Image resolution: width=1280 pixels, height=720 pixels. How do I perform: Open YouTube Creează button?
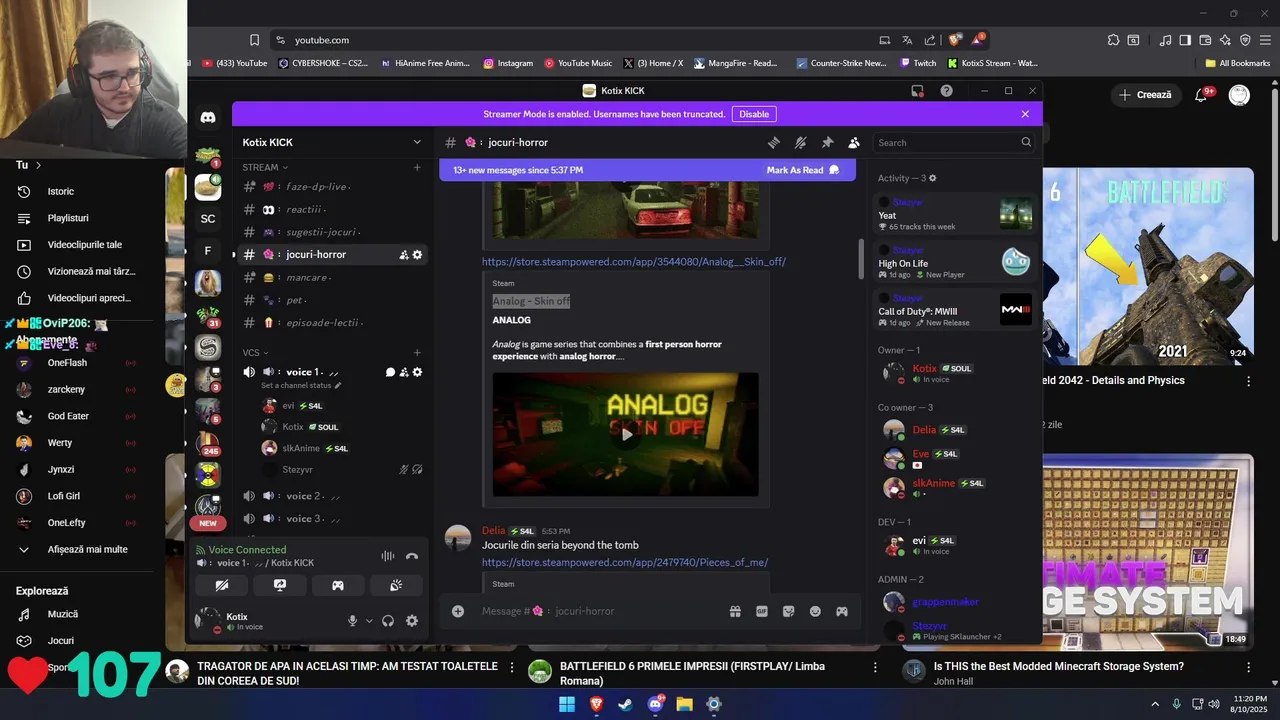pyautogui.click(x=1145, y=95)
